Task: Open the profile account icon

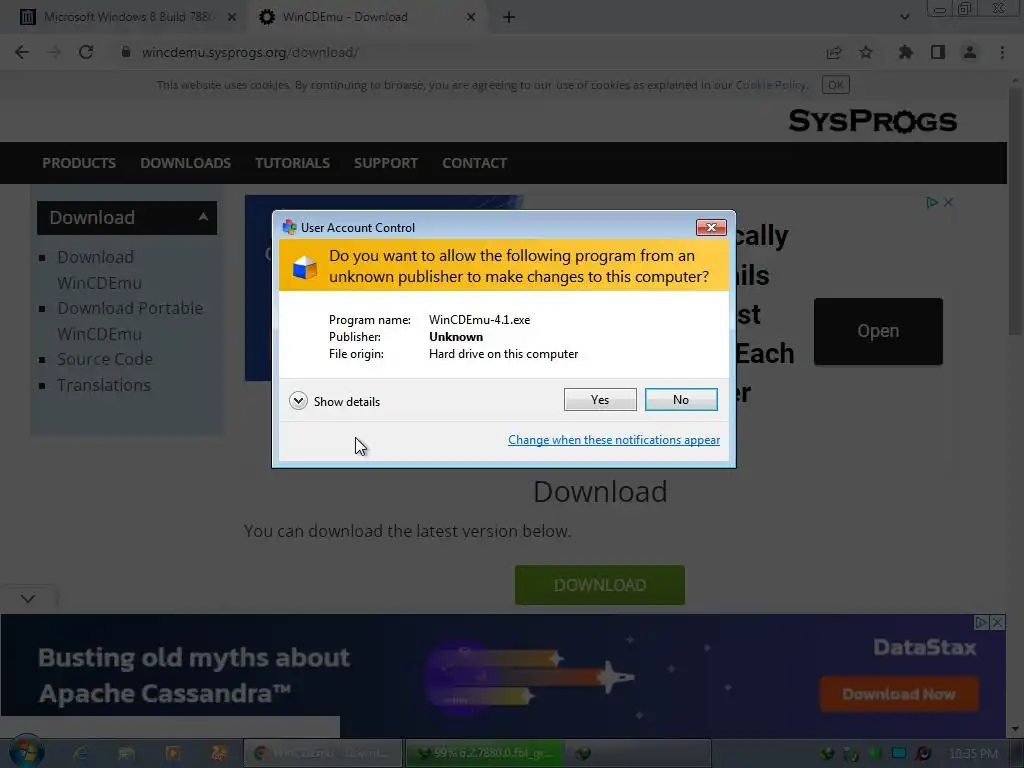Action: coord(970,52)
